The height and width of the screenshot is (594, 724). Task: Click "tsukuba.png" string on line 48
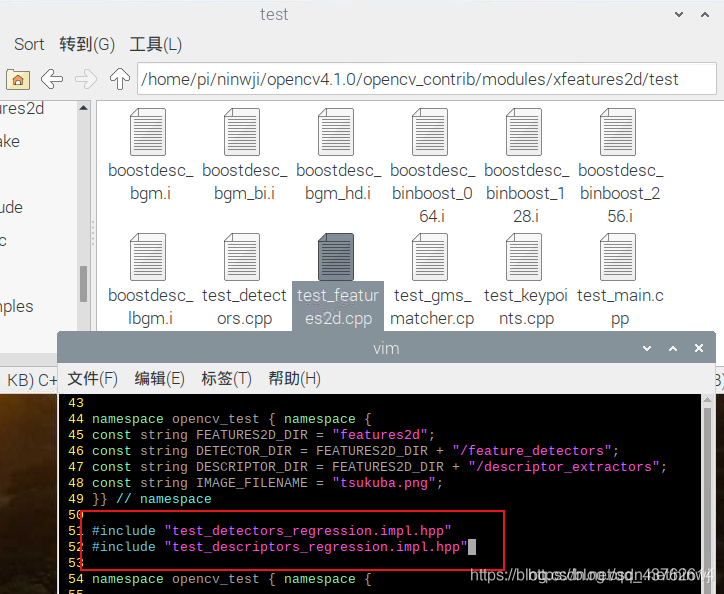(383, 483)
